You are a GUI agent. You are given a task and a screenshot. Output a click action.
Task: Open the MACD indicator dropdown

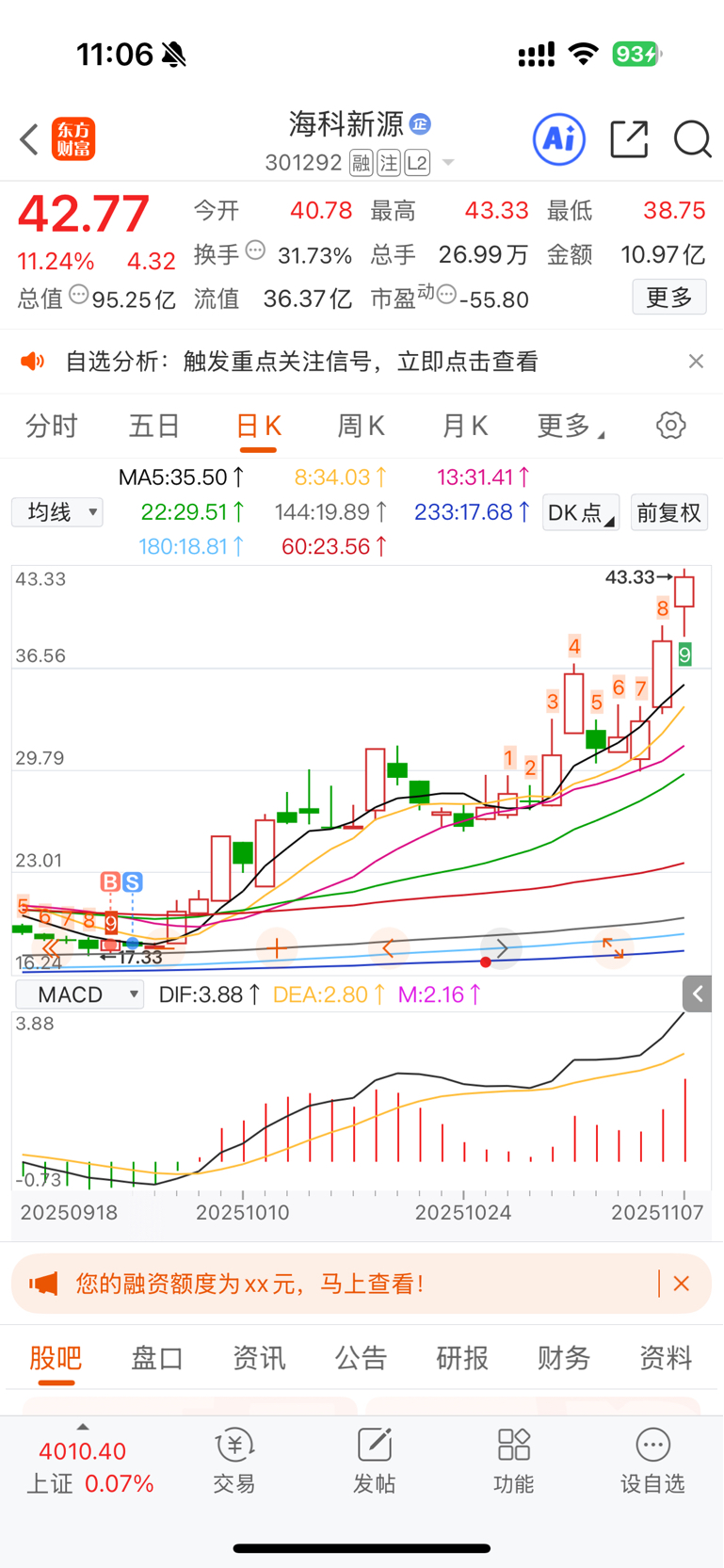[x=80, y=994]
